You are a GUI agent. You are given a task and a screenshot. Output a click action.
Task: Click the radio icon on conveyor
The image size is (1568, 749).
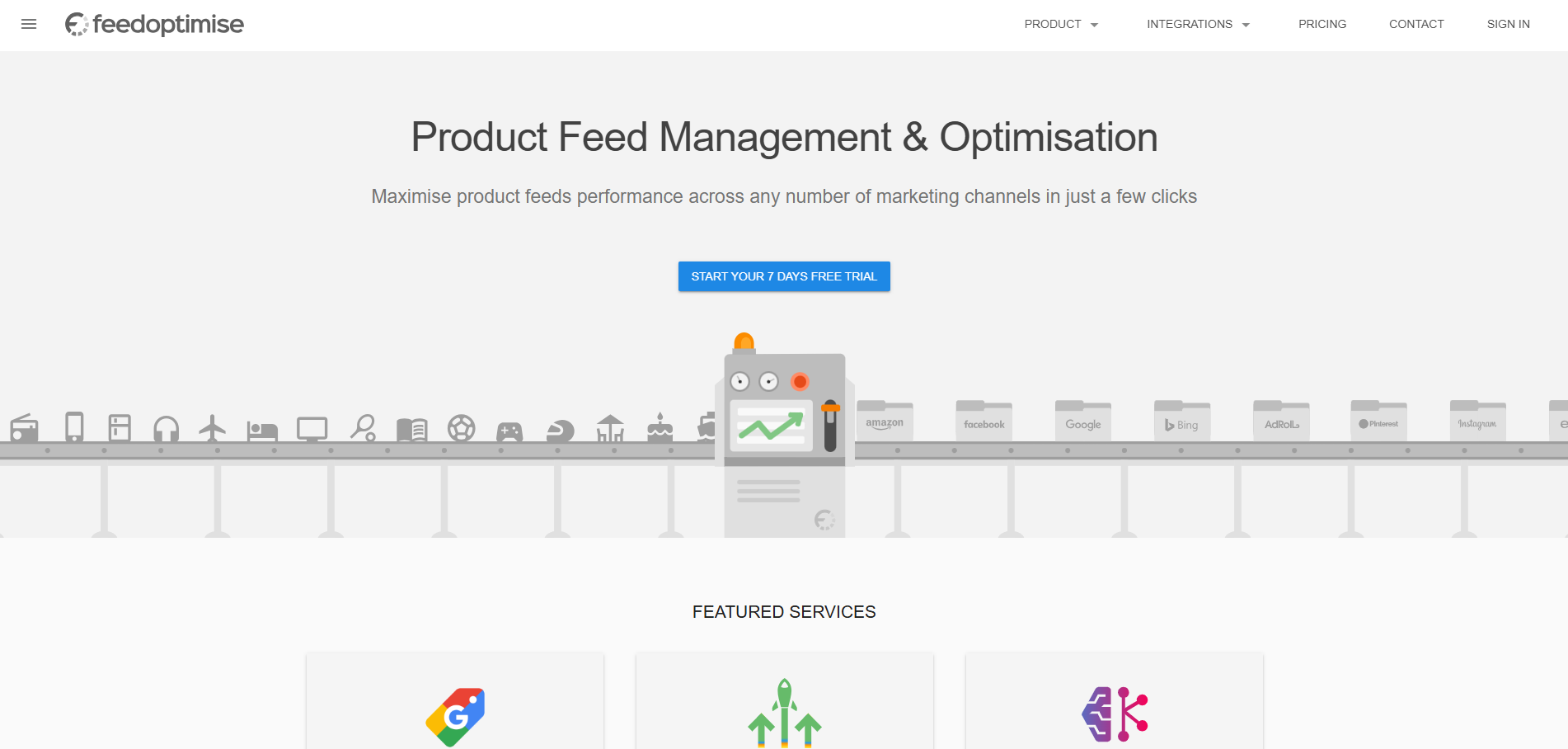(x=24, y=427)
